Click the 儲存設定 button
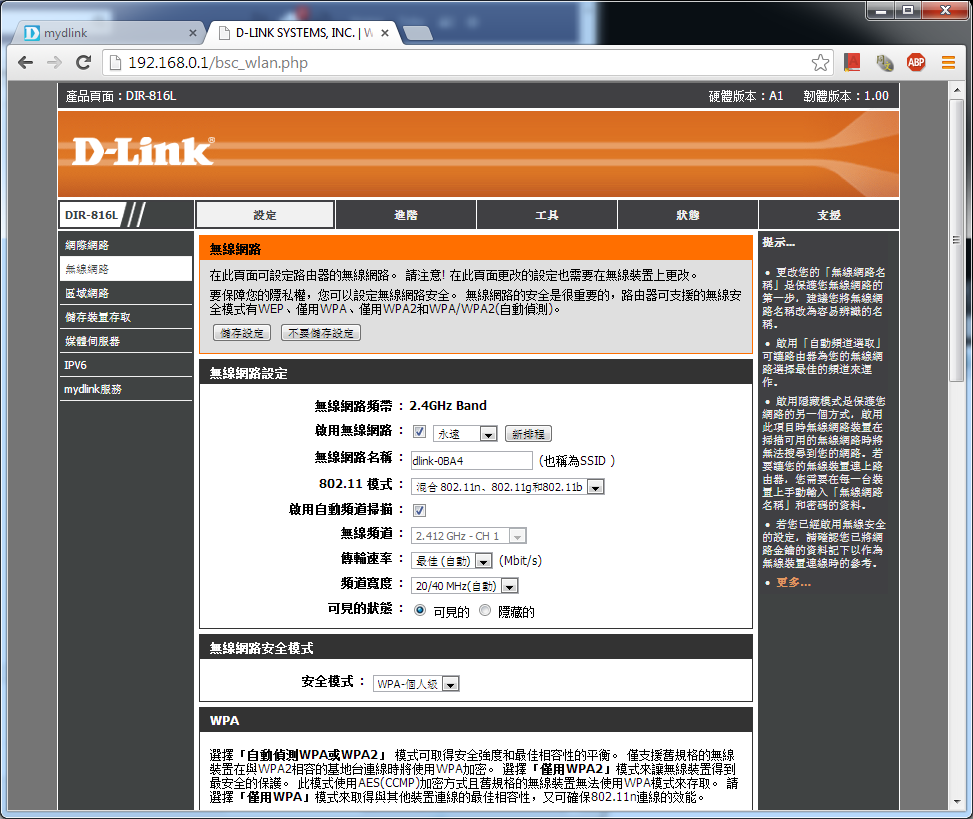 click(241, 333)
